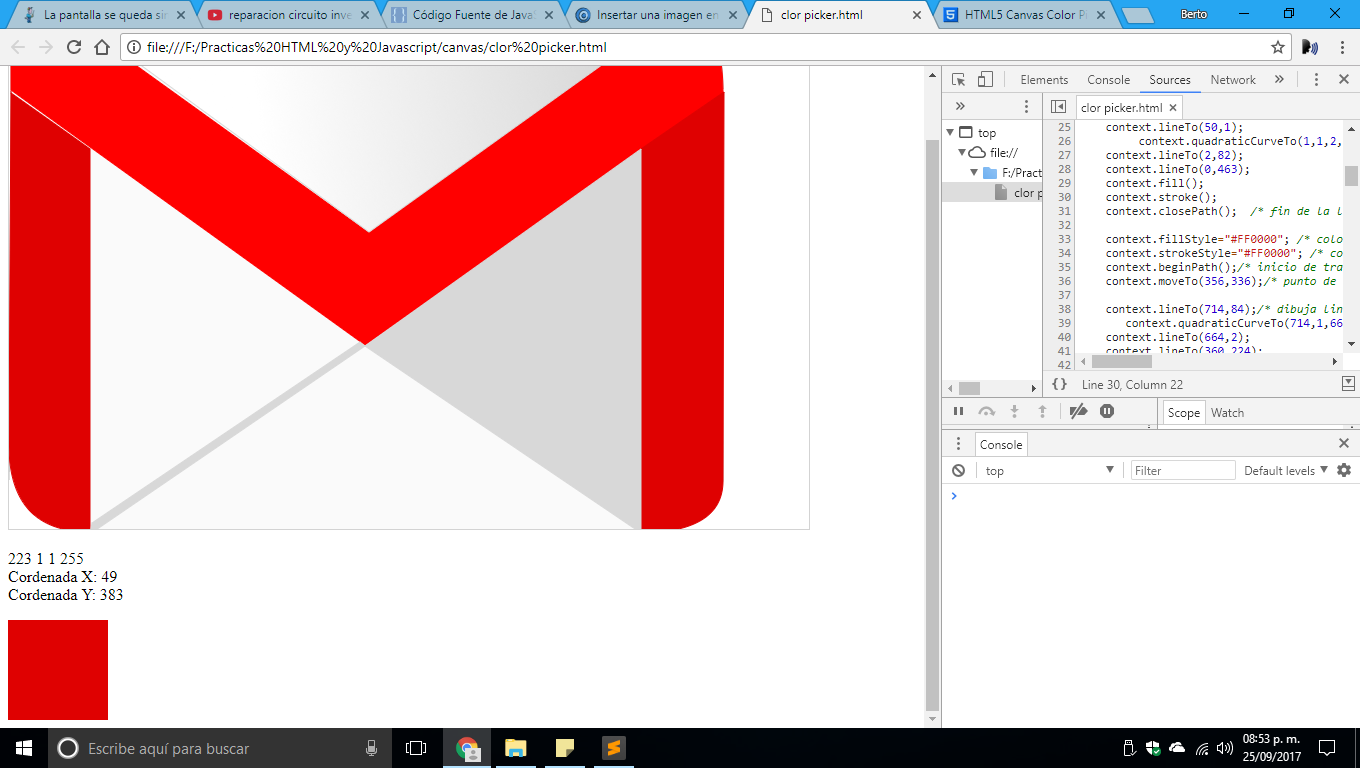
Task: Open the navigator pane options menu
Action: (x=1026, y=106)
